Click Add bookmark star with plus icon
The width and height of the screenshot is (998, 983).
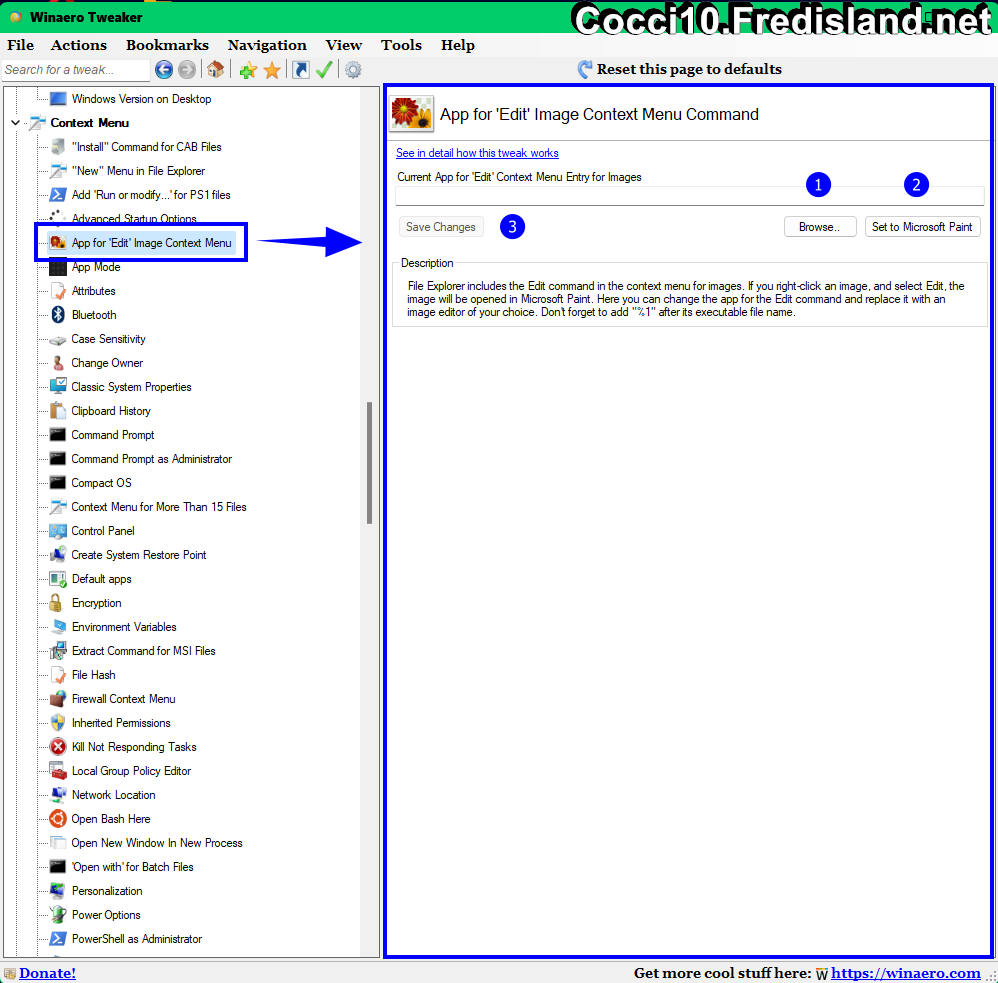(248, 70)
